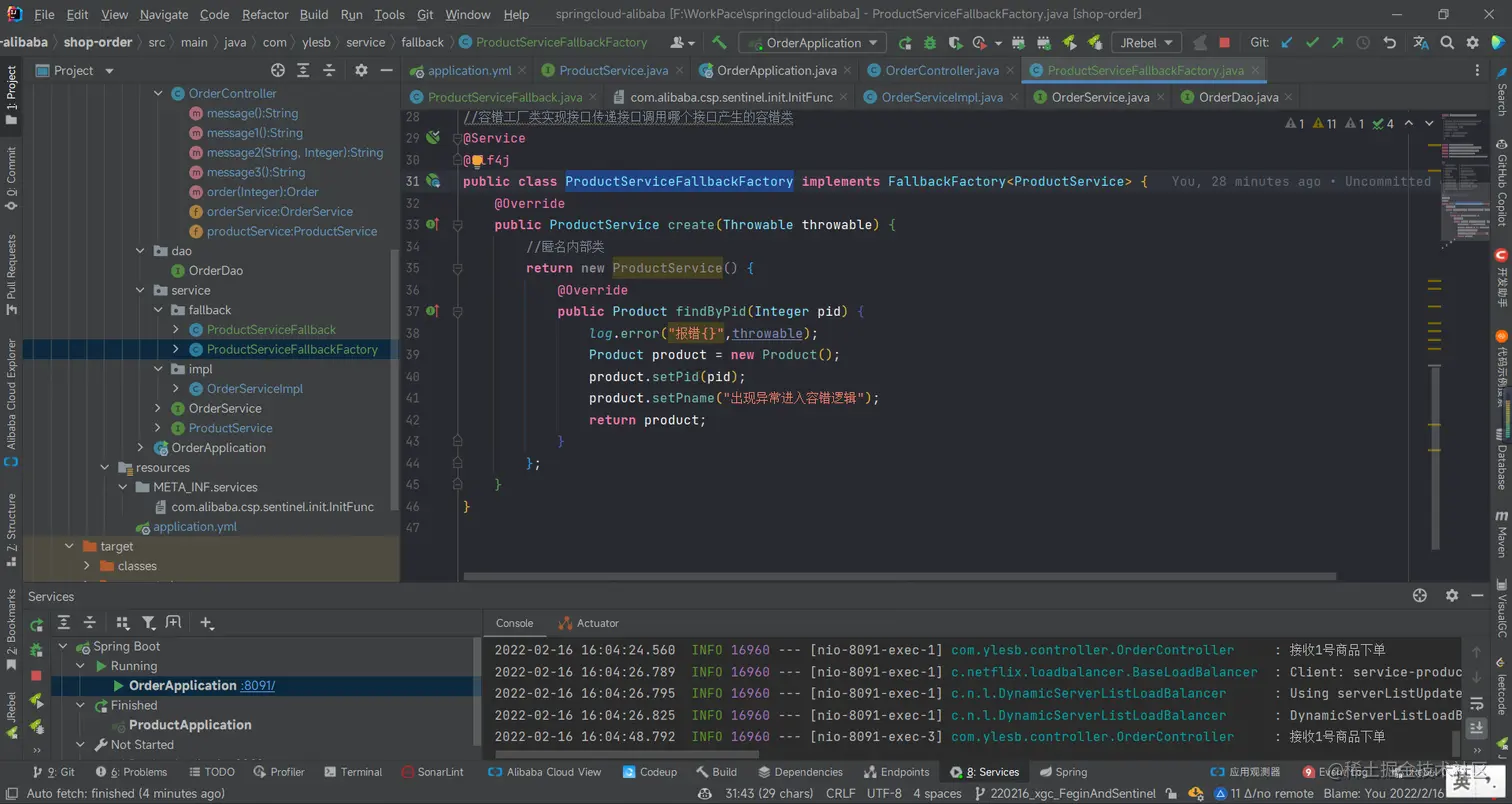Click the Debug bug icon in toolbar
The width and height of the screenshot is (1512, 804).
pyautogui.click(x=930, y=43)
